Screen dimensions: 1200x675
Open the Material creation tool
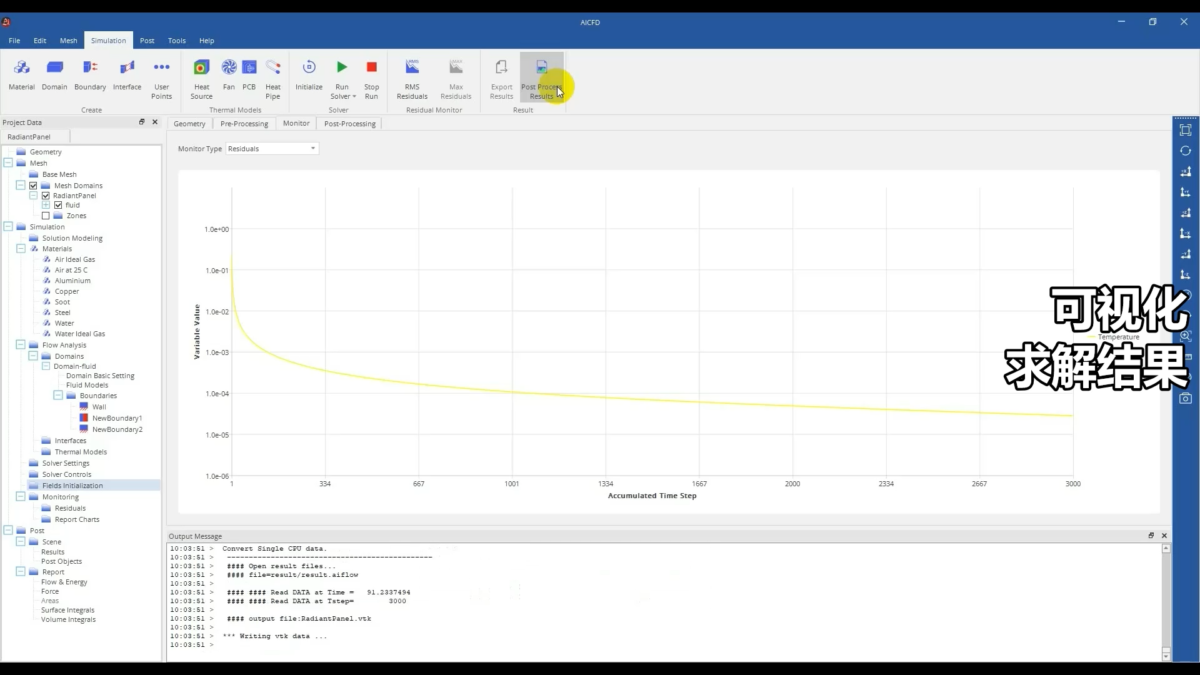click(x=21, y=74)
